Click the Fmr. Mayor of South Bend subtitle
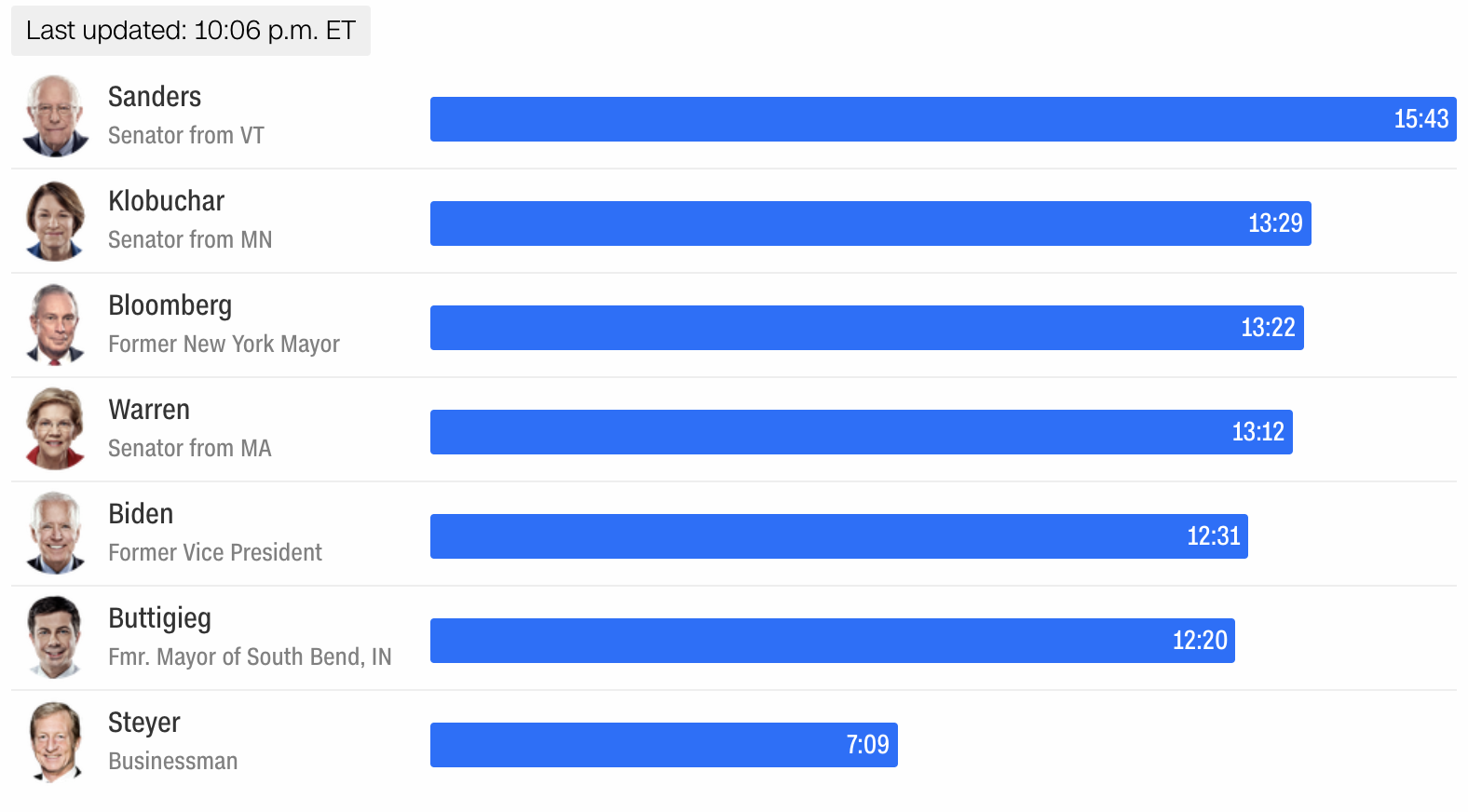 pyautogui.click(x=250, y=657)
